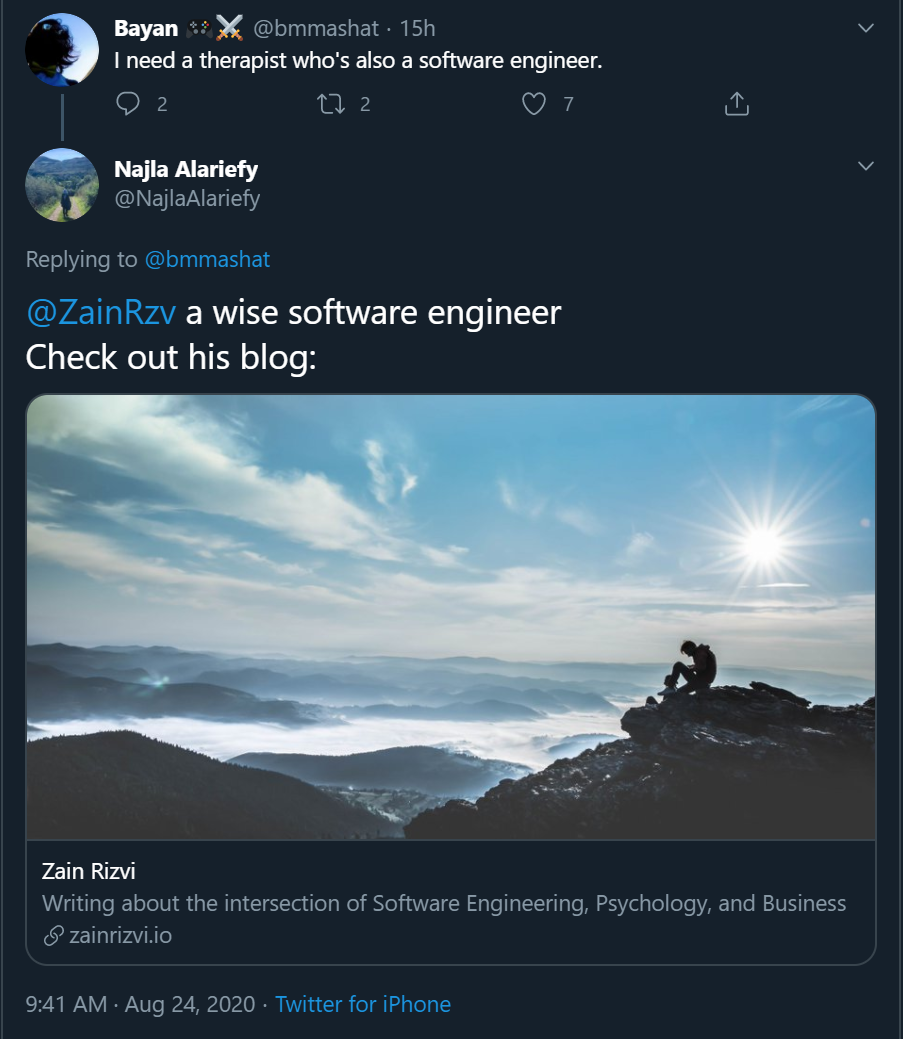This screenshot has width=903, height=1039.
Task: Open the Twitter for iPhone source link
Action: tap(363, 1004)
